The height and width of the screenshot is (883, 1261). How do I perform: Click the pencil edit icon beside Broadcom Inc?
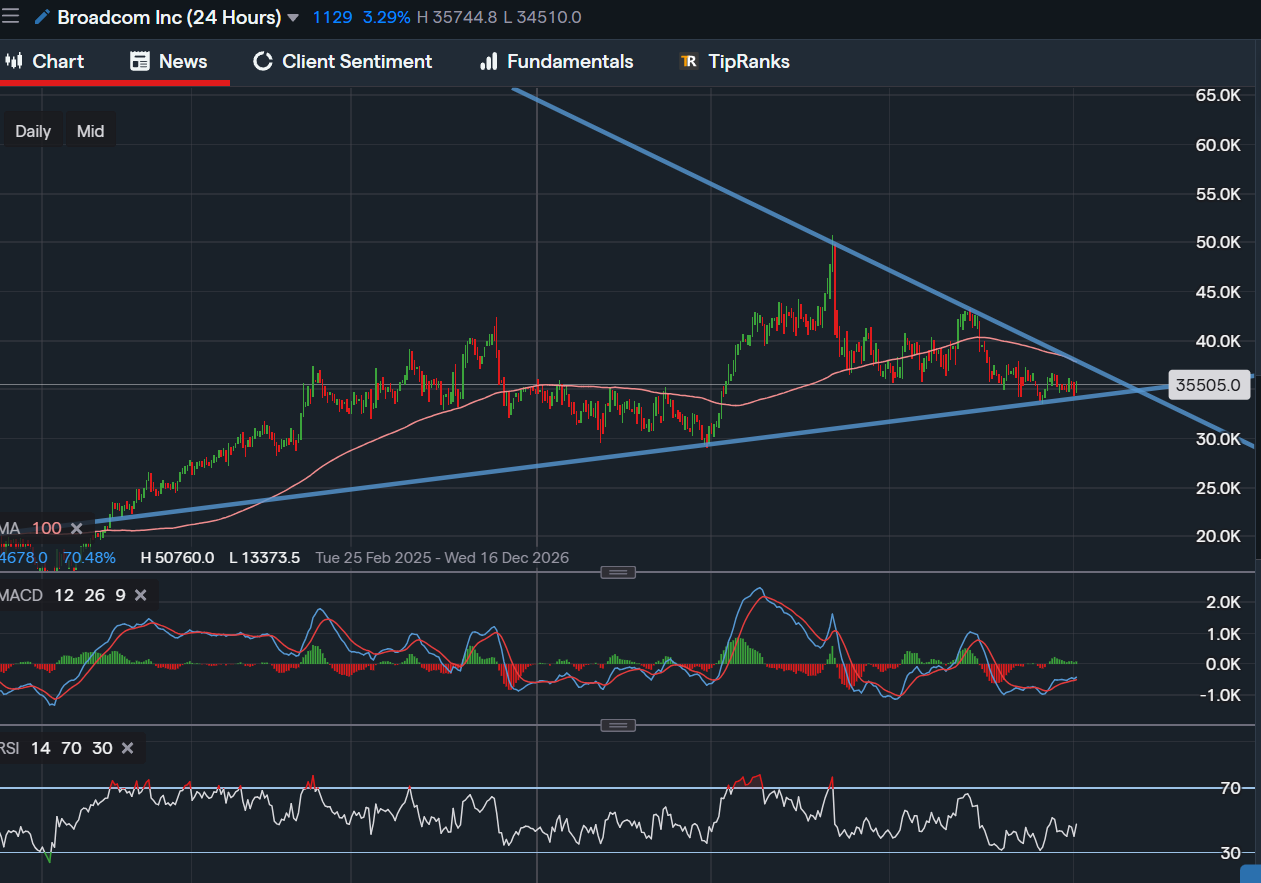[x=41, y=17]
